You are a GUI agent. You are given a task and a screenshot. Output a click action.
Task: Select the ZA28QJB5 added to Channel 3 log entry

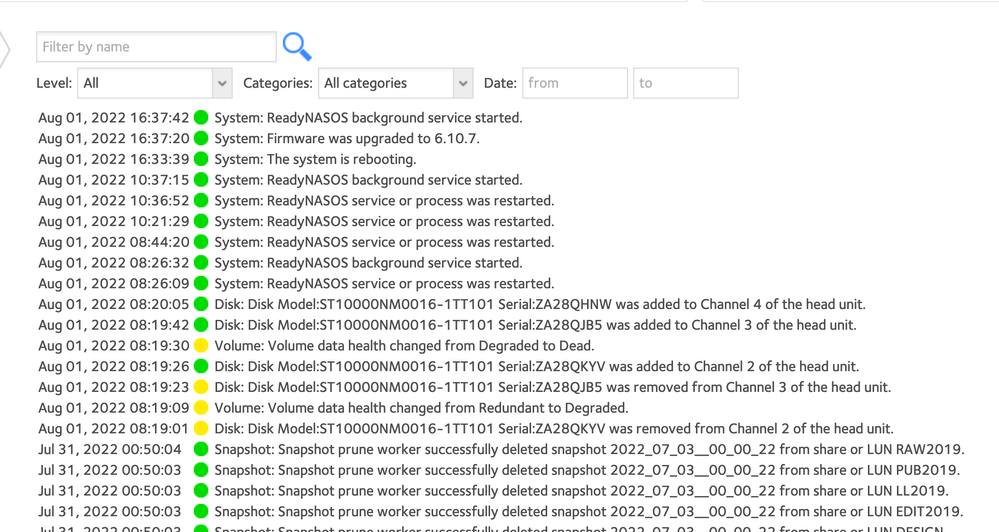point(535,325)
